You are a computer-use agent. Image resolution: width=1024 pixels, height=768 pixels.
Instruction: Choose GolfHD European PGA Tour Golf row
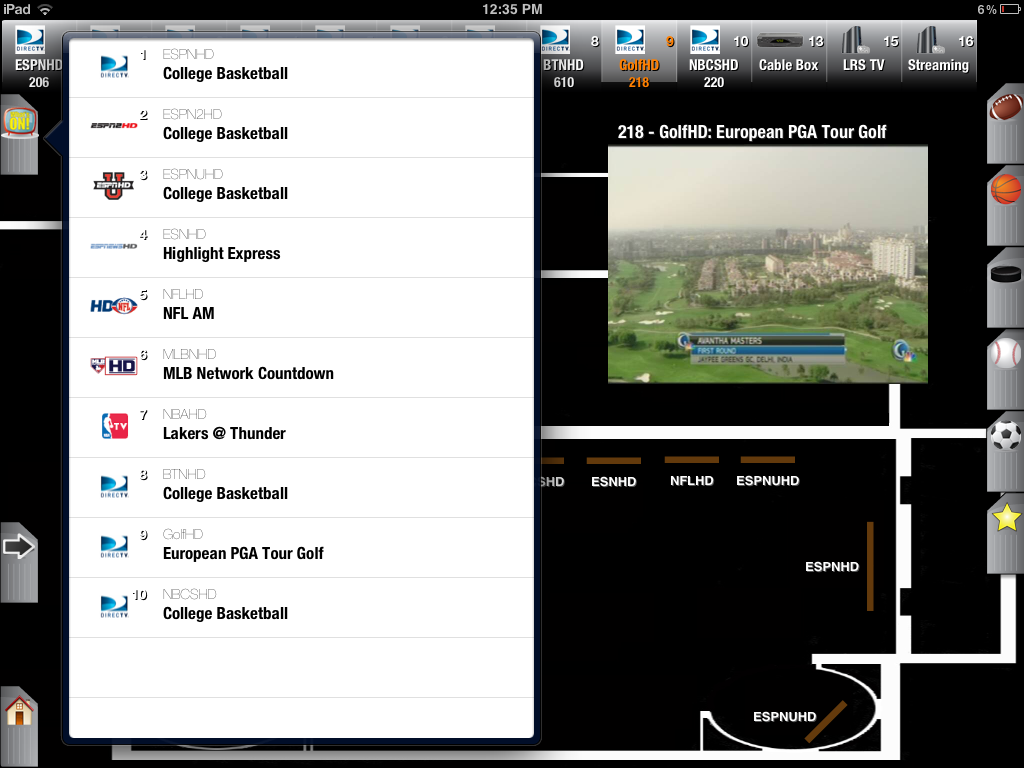[x=301, y=549]
